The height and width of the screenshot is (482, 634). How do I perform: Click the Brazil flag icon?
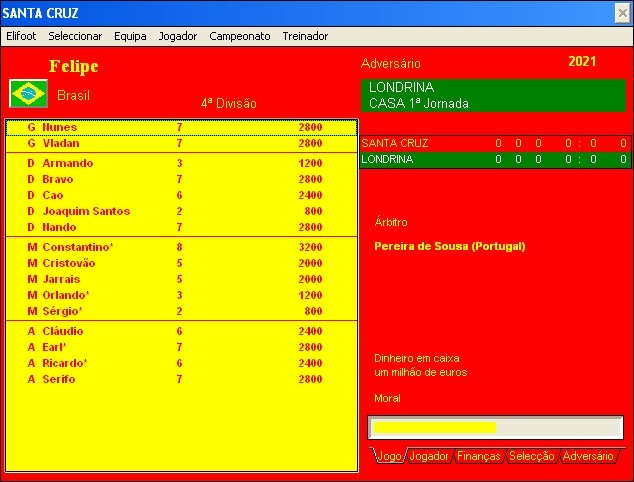coord(28,94)
